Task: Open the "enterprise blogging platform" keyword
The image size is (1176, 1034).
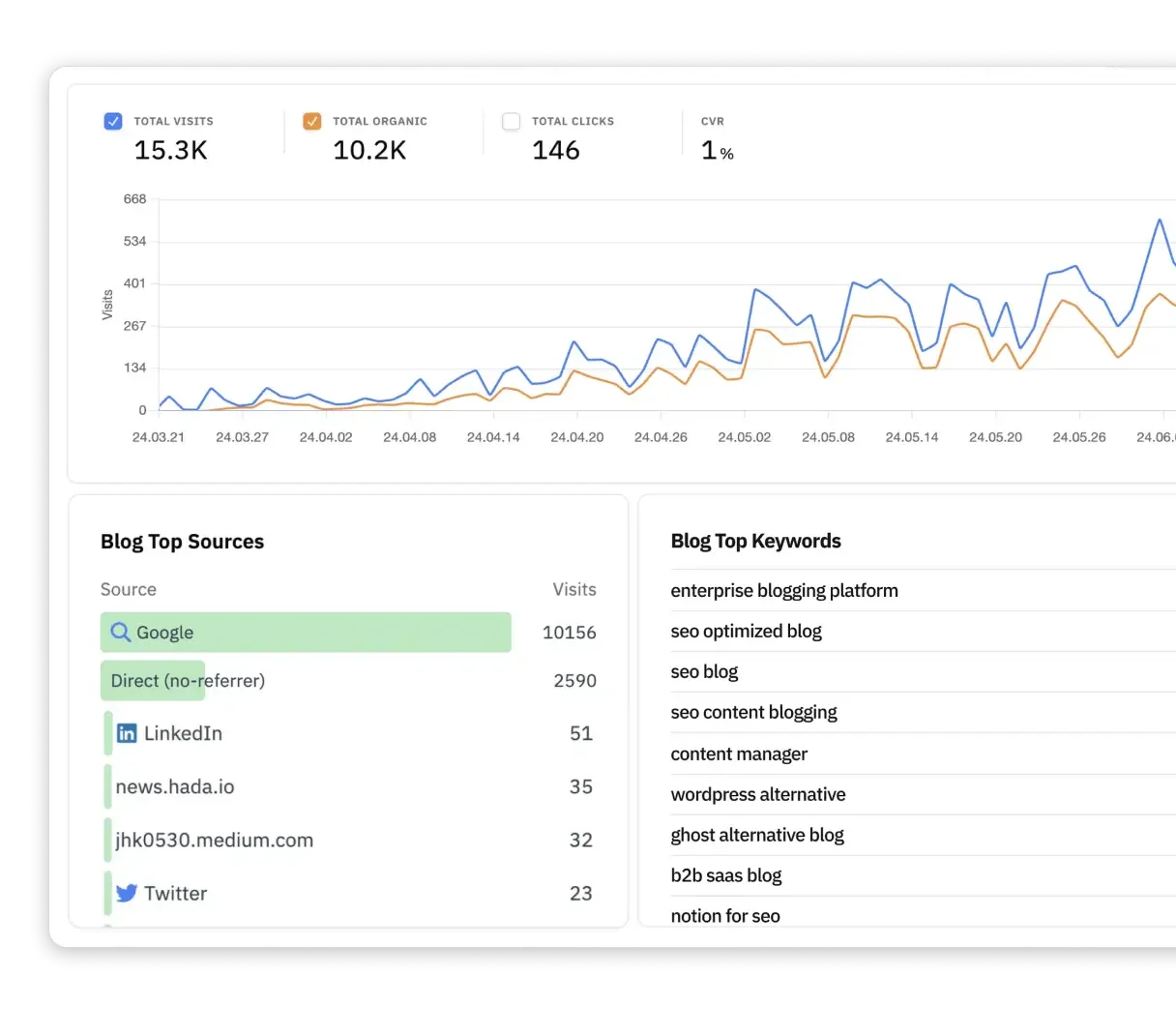Action: pos(784,590)
